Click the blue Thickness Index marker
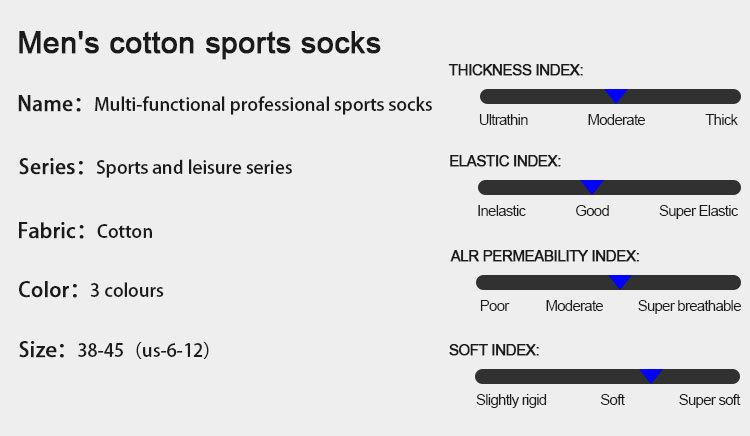The width and height of the screenshot is (750, 436). pyautogui.click(x=616, y=96)
